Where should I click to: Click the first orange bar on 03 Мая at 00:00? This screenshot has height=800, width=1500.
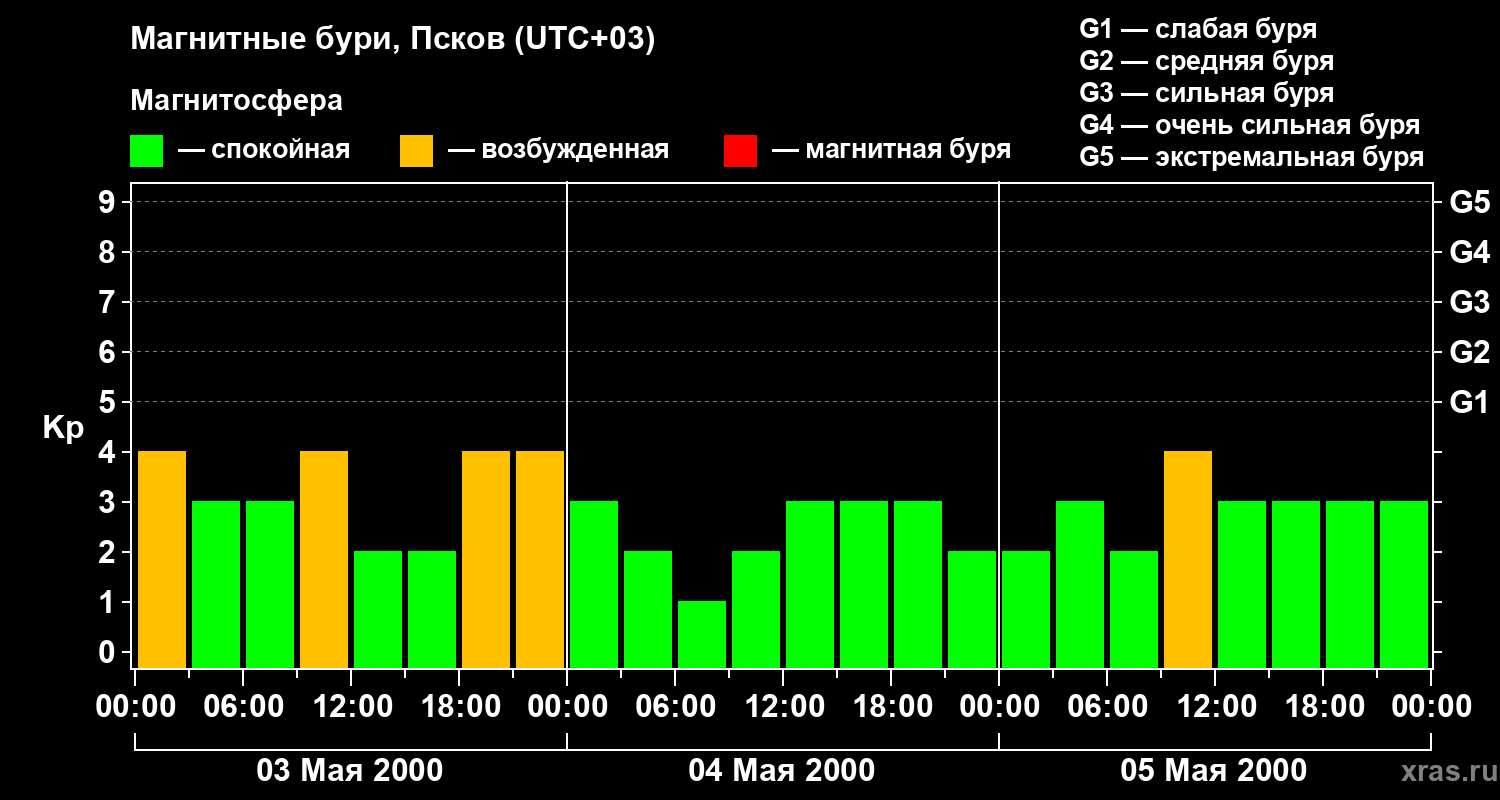point(162,559)
